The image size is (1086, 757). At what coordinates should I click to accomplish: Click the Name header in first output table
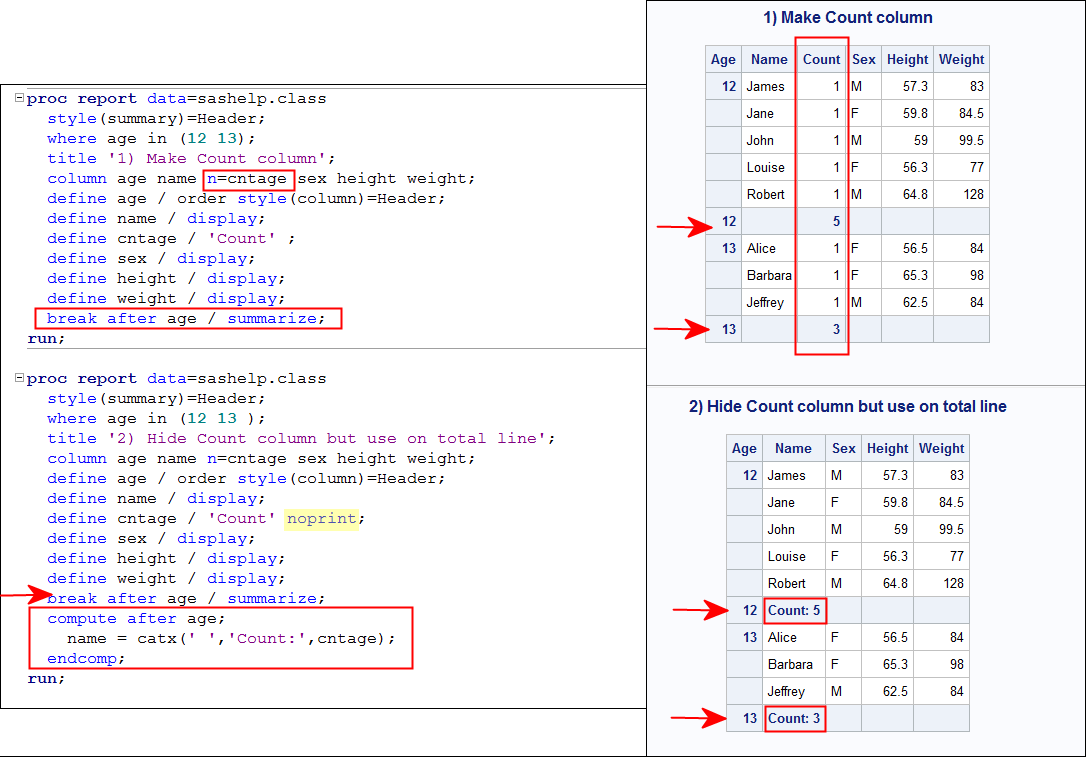coord(769,59)
